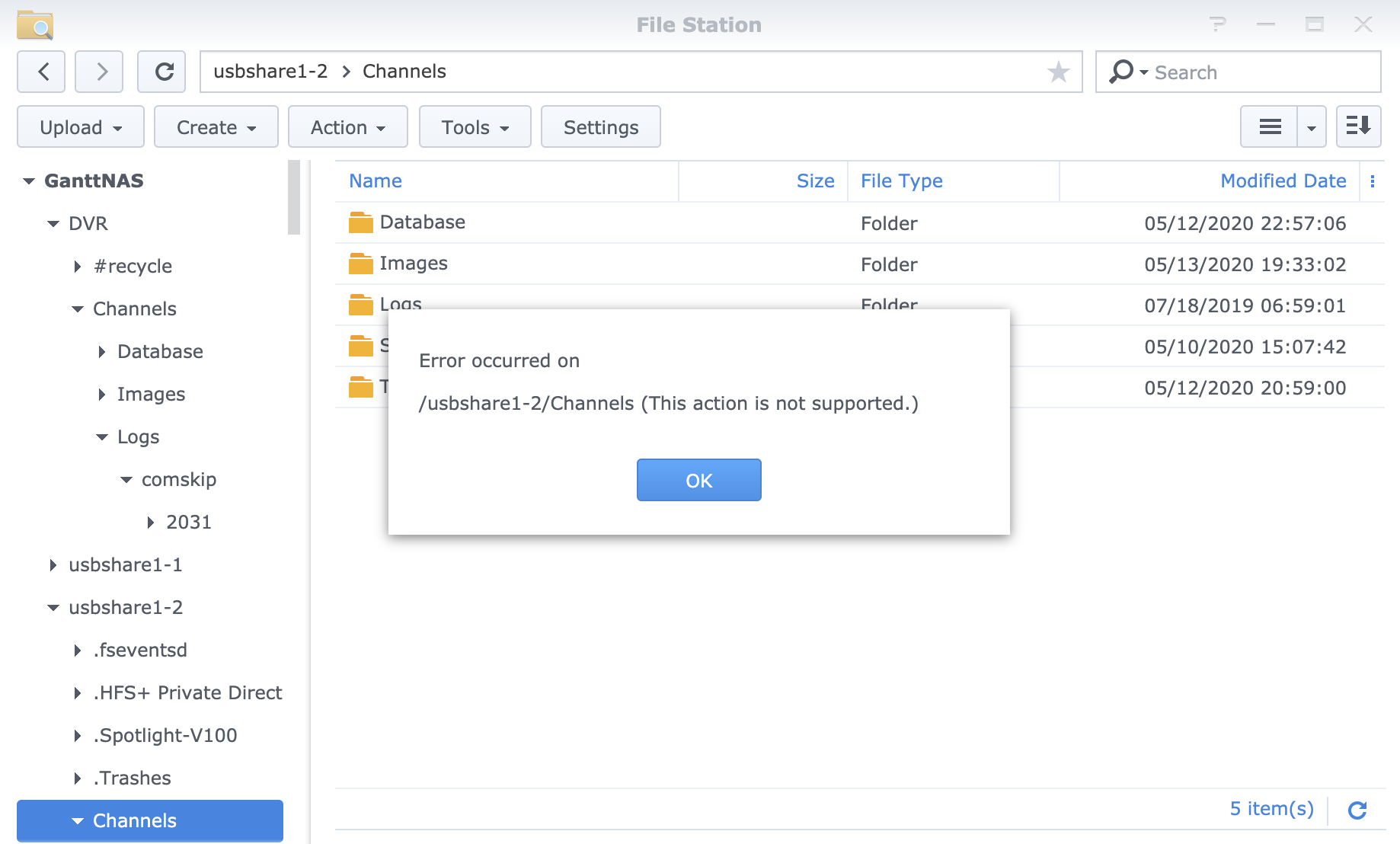Open the Settings button
Viewport: 1400px width, 844px height.
[600, 127]
